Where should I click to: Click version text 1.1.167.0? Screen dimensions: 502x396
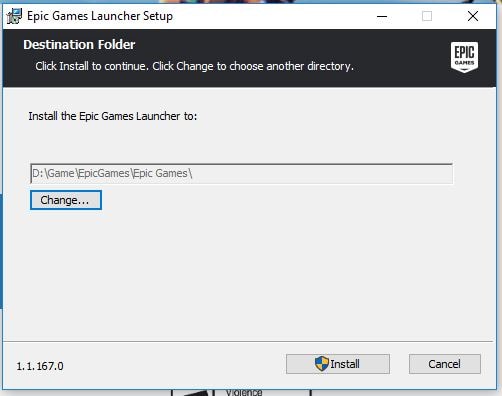[40, 366]
